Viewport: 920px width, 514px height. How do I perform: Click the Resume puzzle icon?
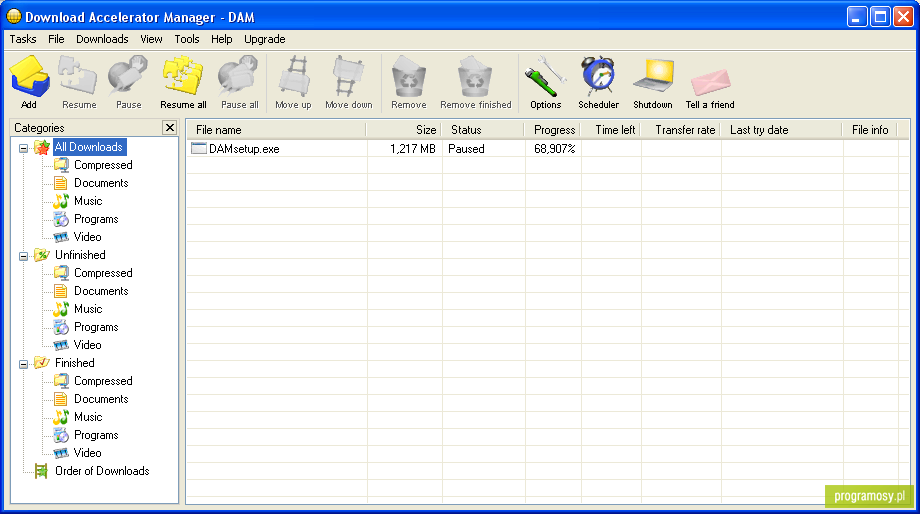click(77, 76)
